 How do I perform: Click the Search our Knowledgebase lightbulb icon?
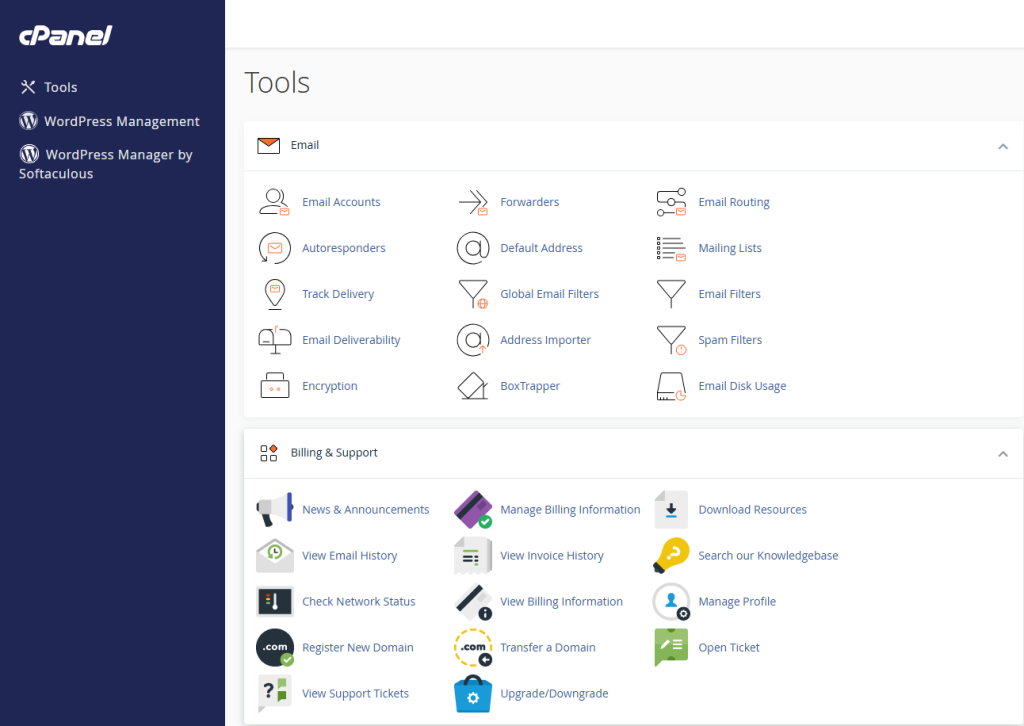tap(671, 556)
